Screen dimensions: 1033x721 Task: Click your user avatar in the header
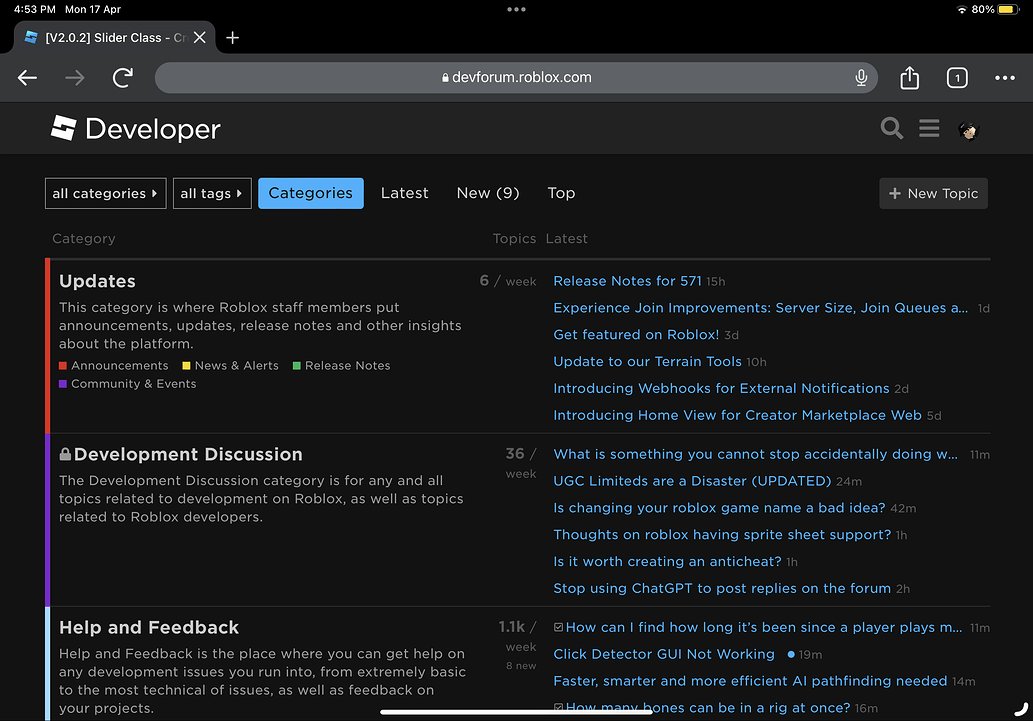(967, 128)
